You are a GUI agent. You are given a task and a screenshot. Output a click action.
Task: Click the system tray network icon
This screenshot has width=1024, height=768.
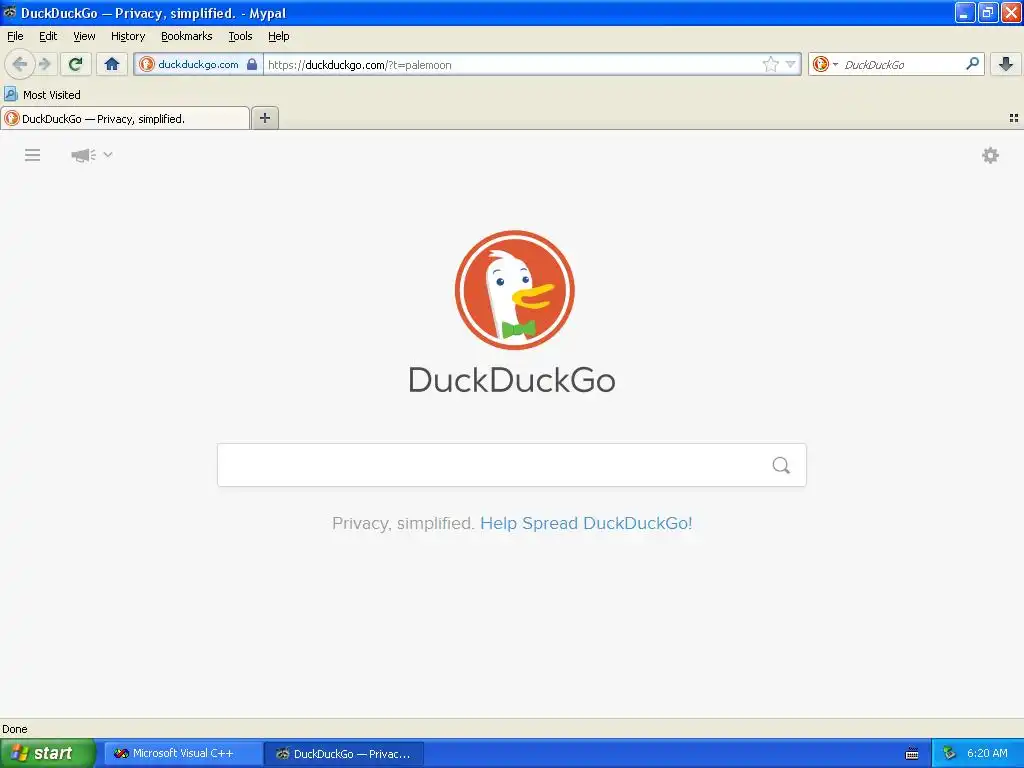950,754
